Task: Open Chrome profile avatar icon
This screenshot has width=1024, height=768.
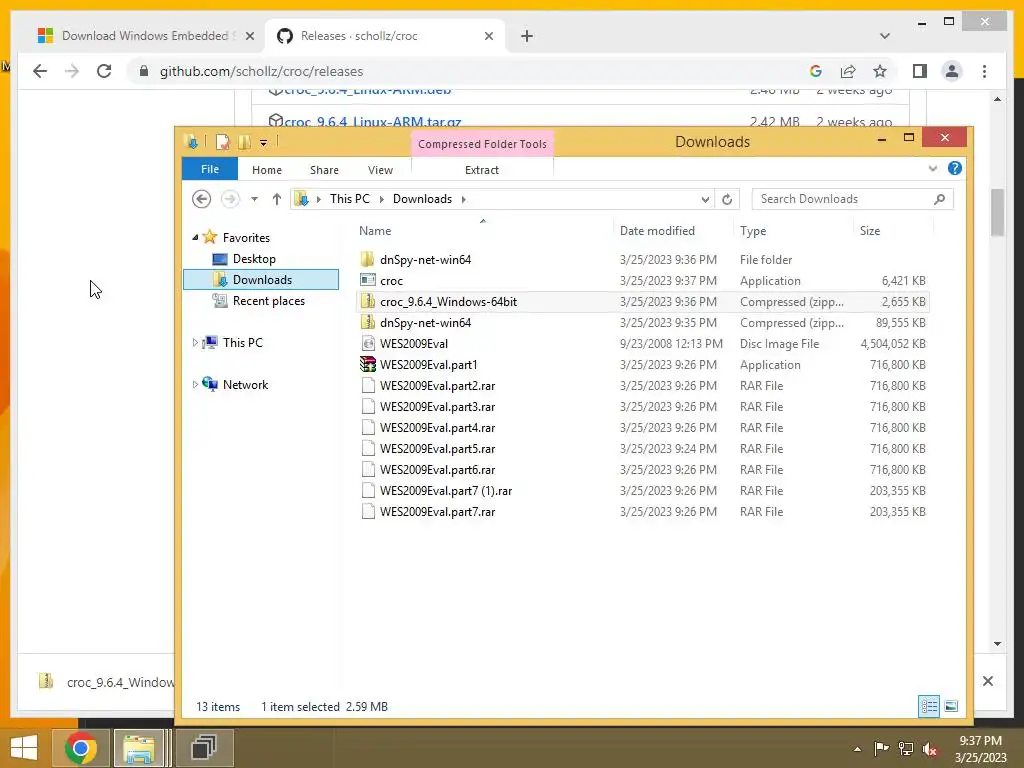Action: click(952, 71)
